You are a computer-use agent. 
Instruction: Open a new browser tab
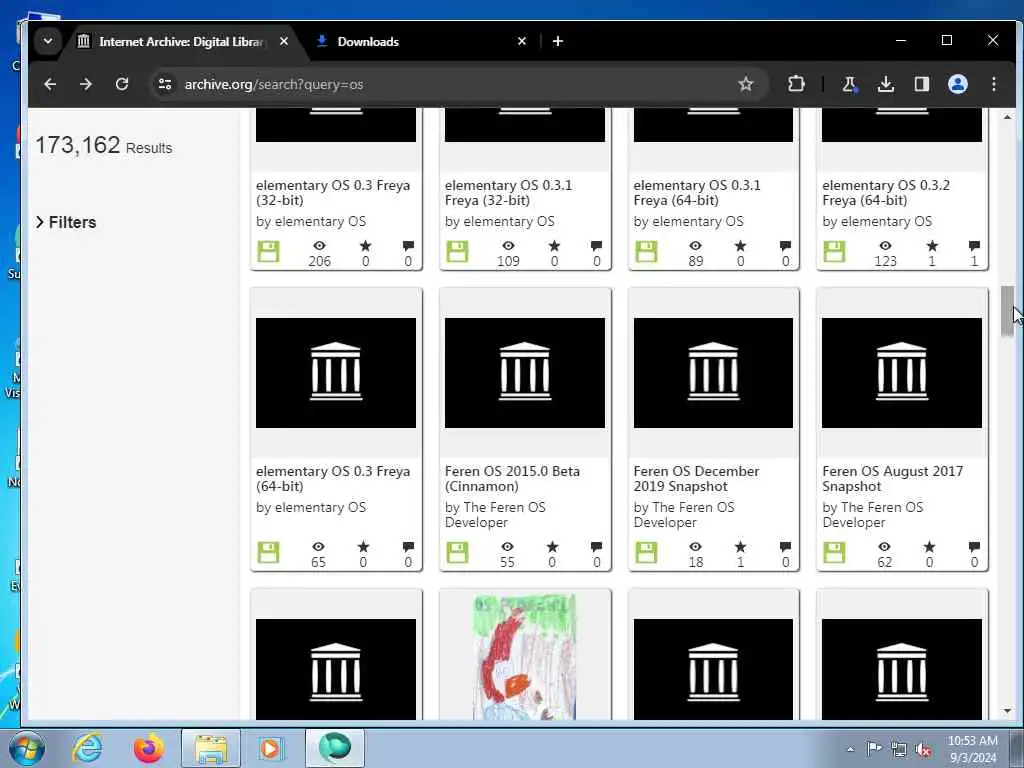[558, 41]
